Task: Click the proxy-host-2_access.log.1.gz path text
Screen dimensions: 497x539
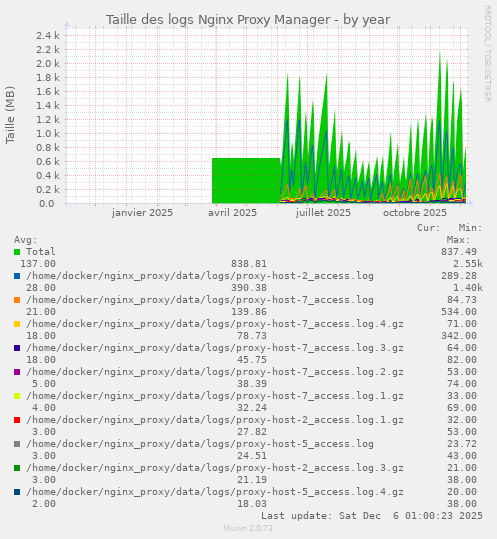Action: (x=215, y=420)
